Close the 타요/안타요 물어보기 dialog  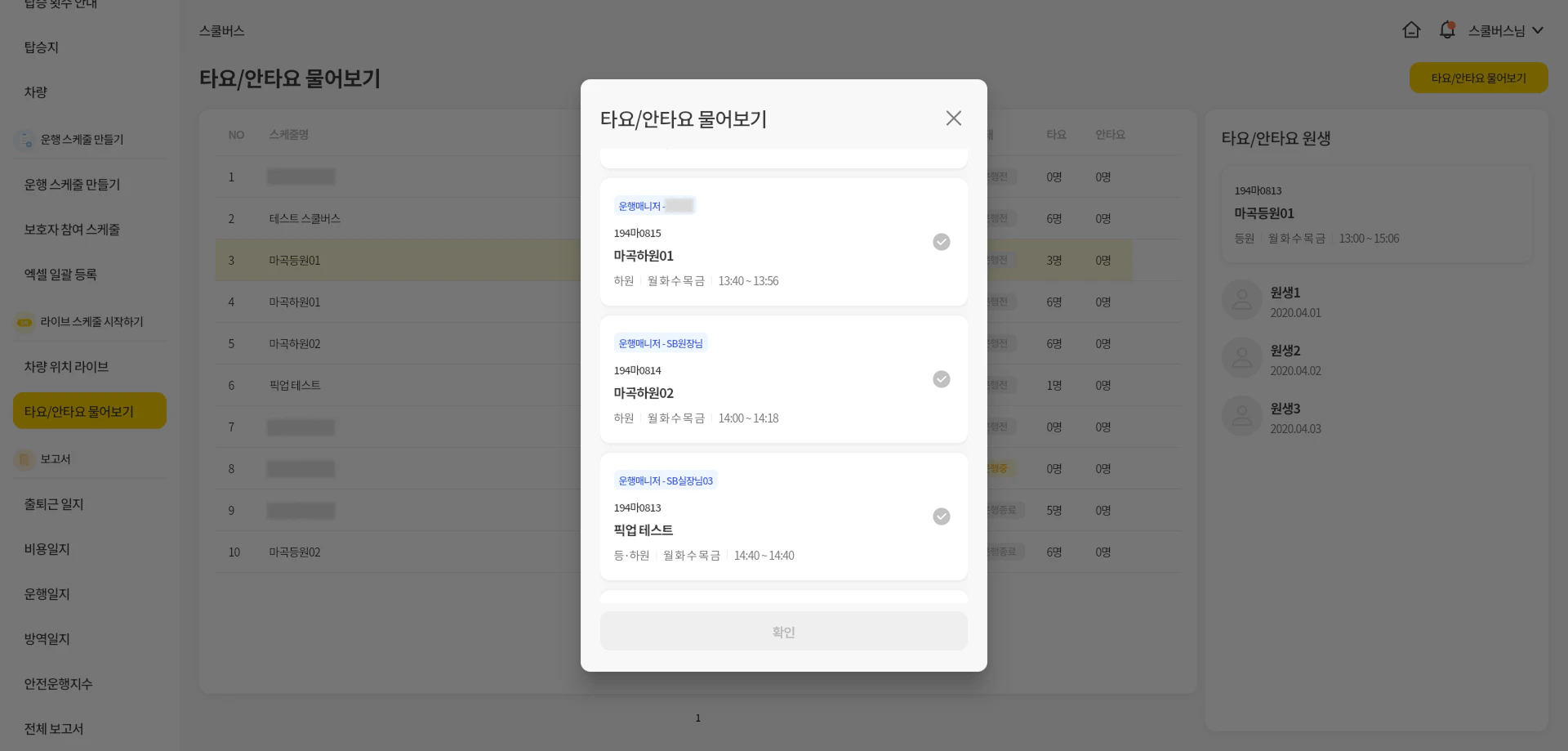953,118
